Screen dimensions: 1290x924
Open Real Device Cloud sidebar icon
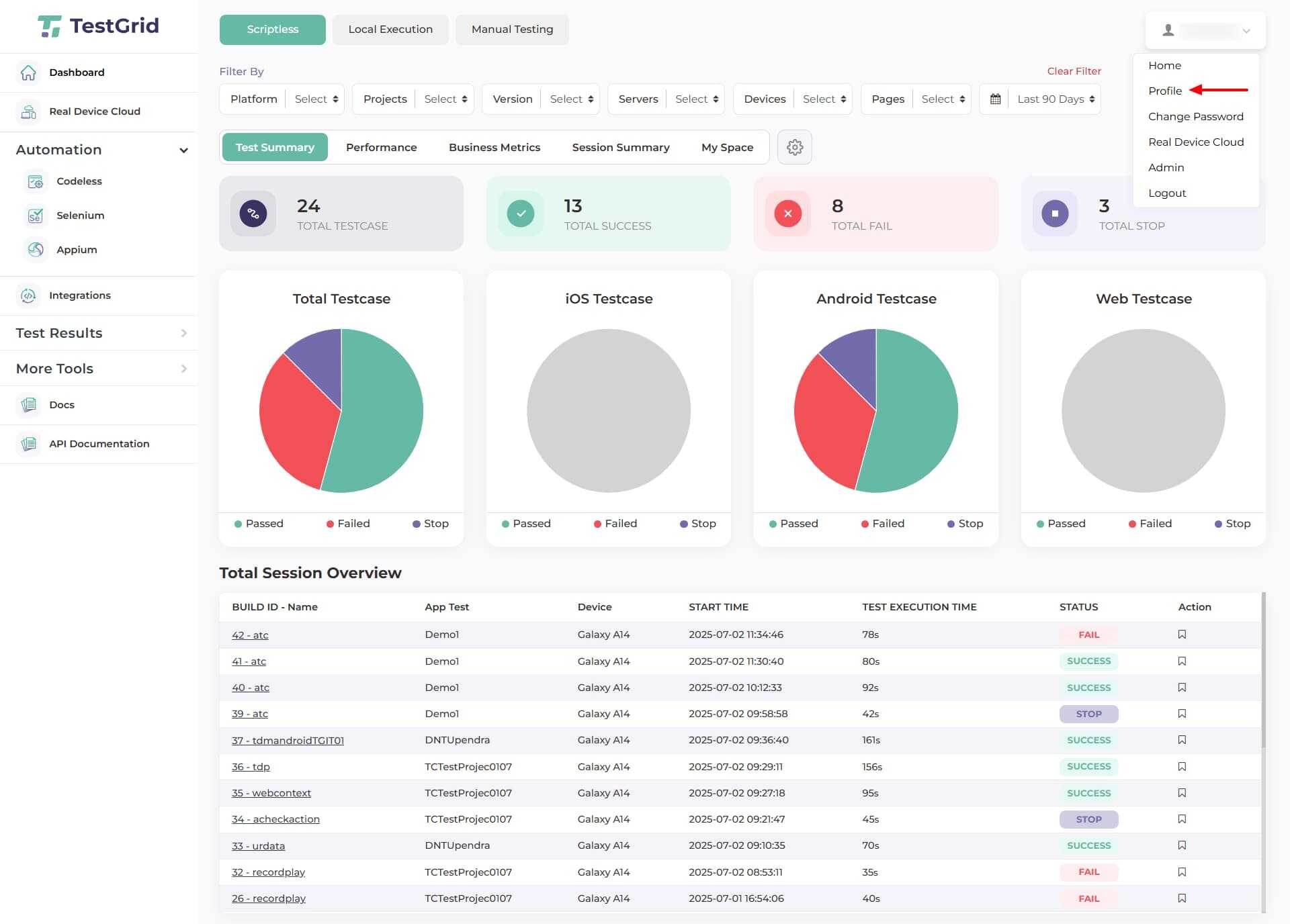[28, 111]
